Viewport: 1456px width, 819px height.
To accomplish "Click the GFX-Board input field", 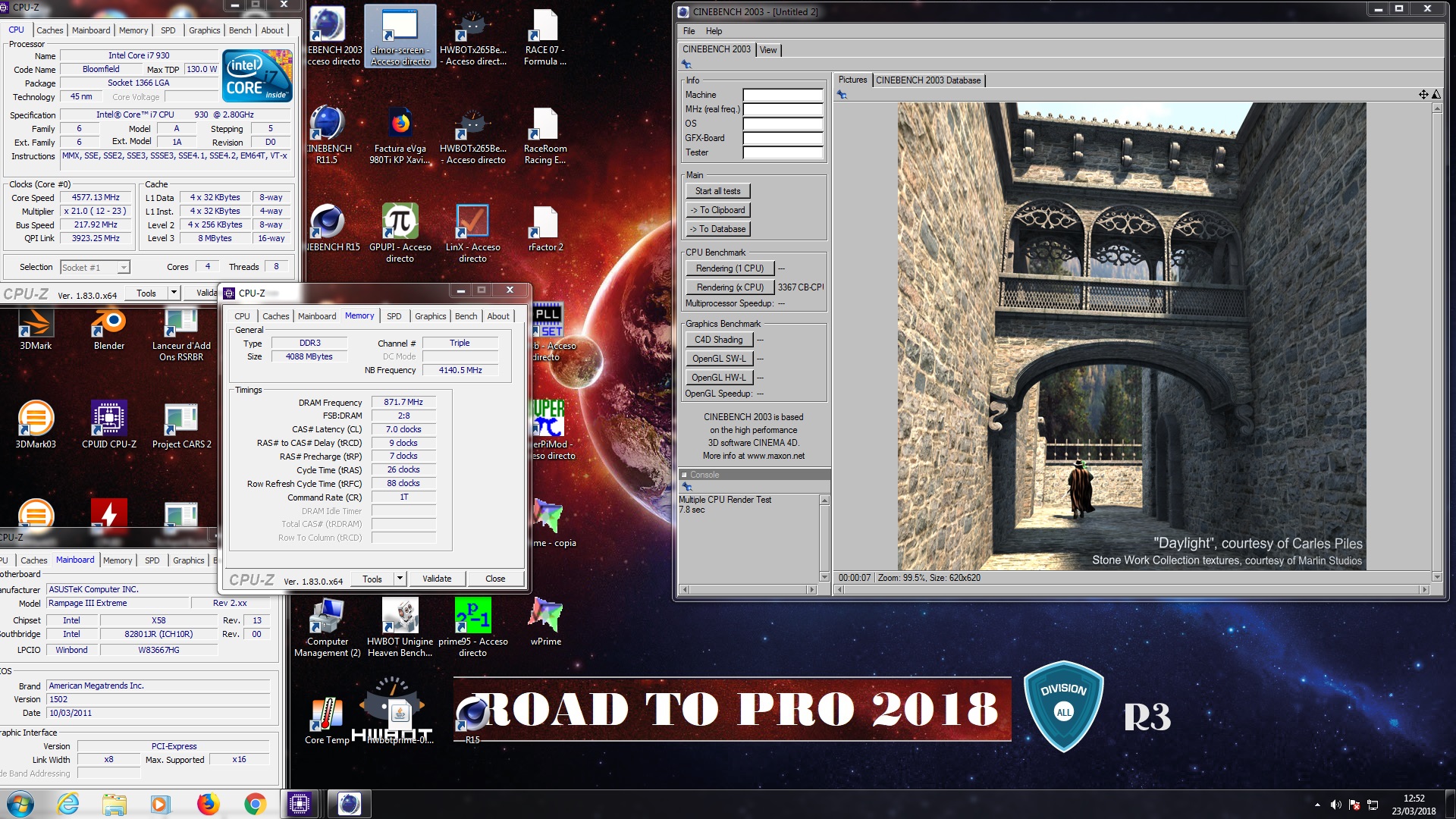I will [783, 138].
